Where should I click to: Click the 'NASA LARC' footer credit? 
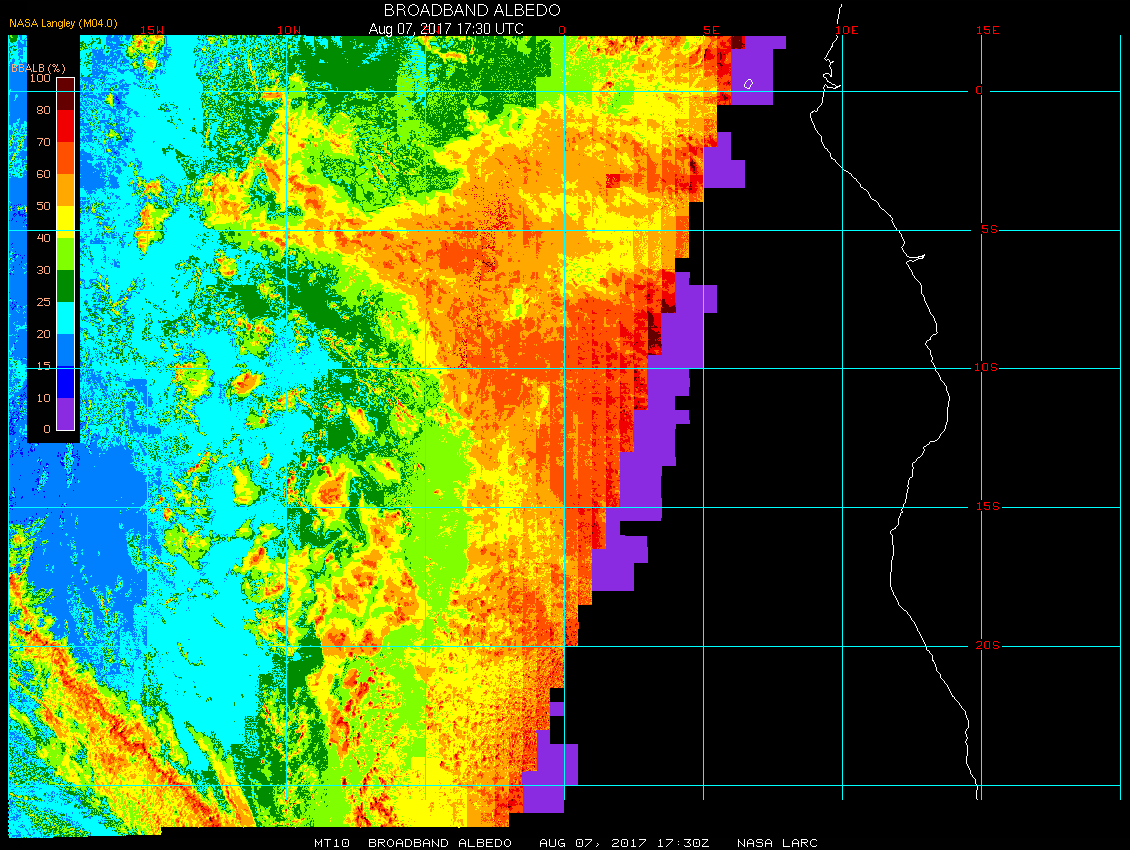tap(777, 843)
